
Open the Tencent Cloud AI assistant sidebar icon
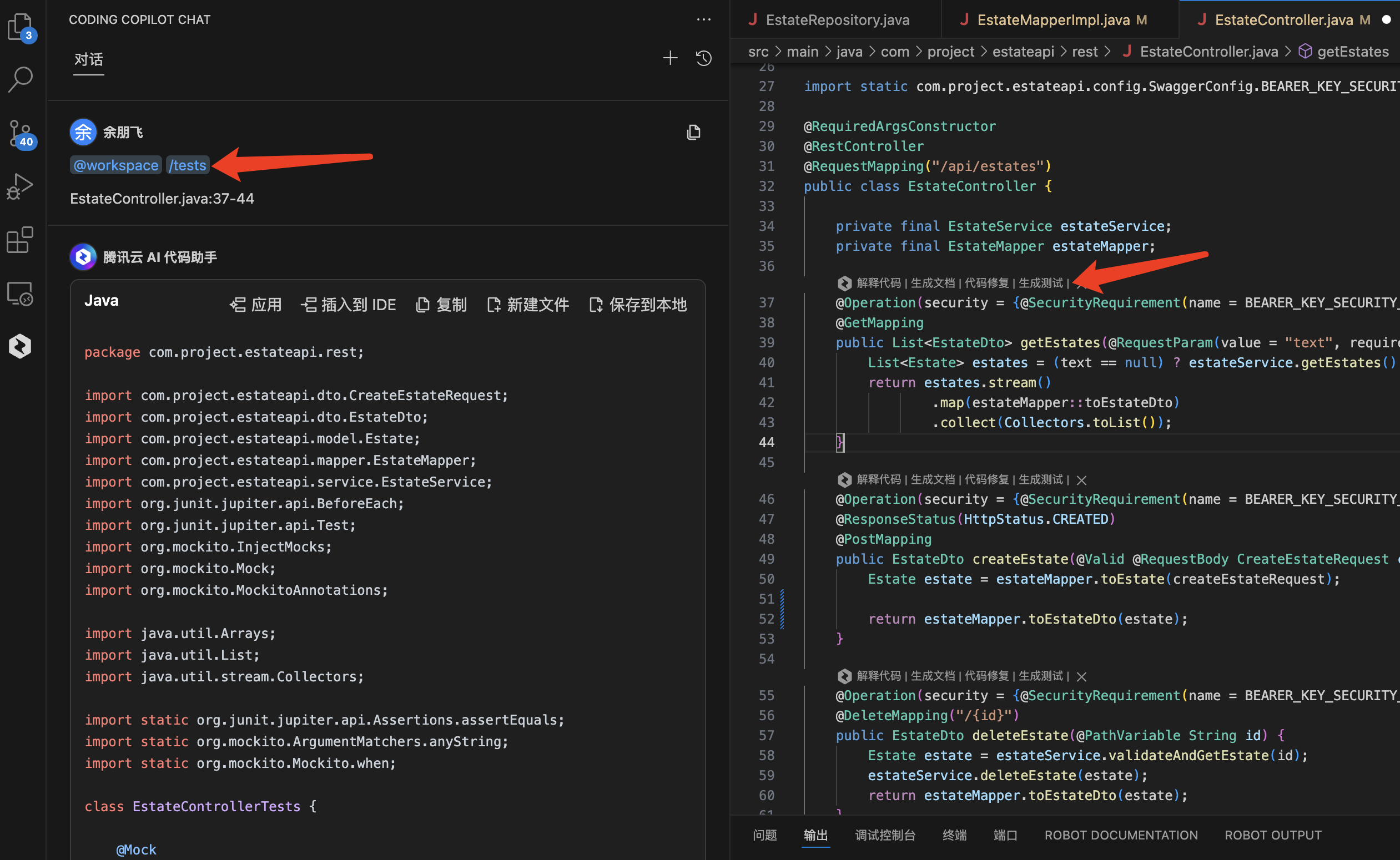21,346
